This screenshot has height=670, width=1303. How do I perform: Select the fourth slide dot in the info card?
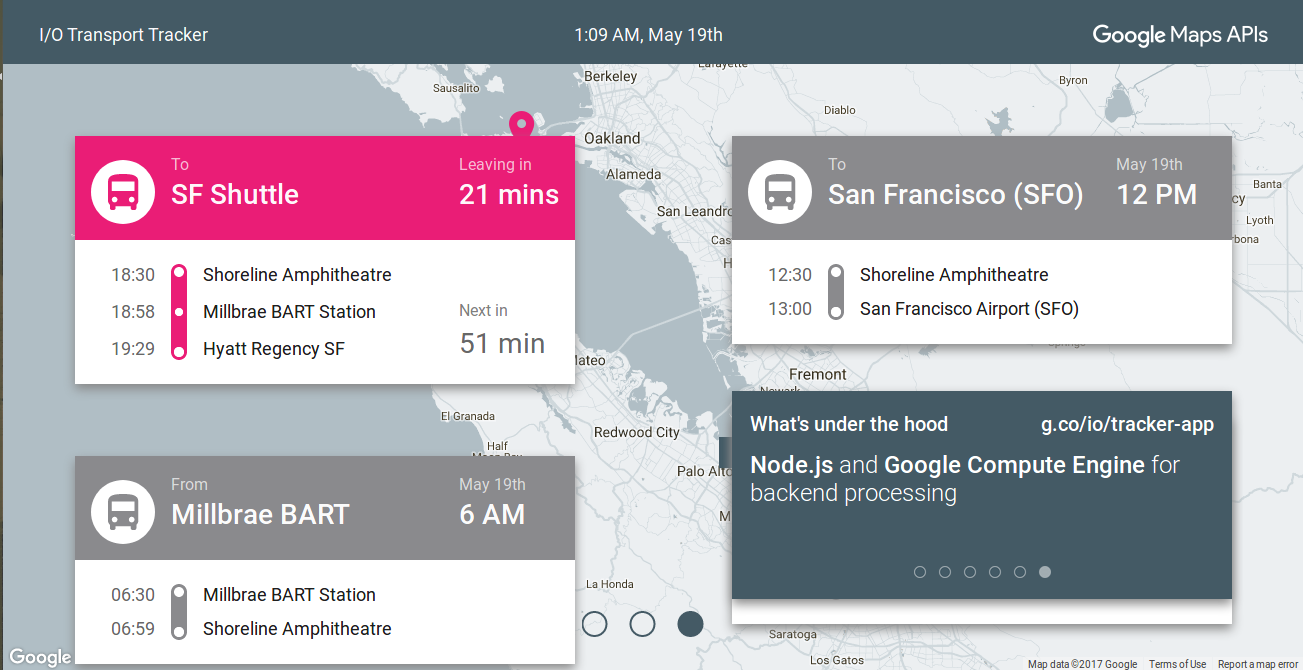[995, 572]
